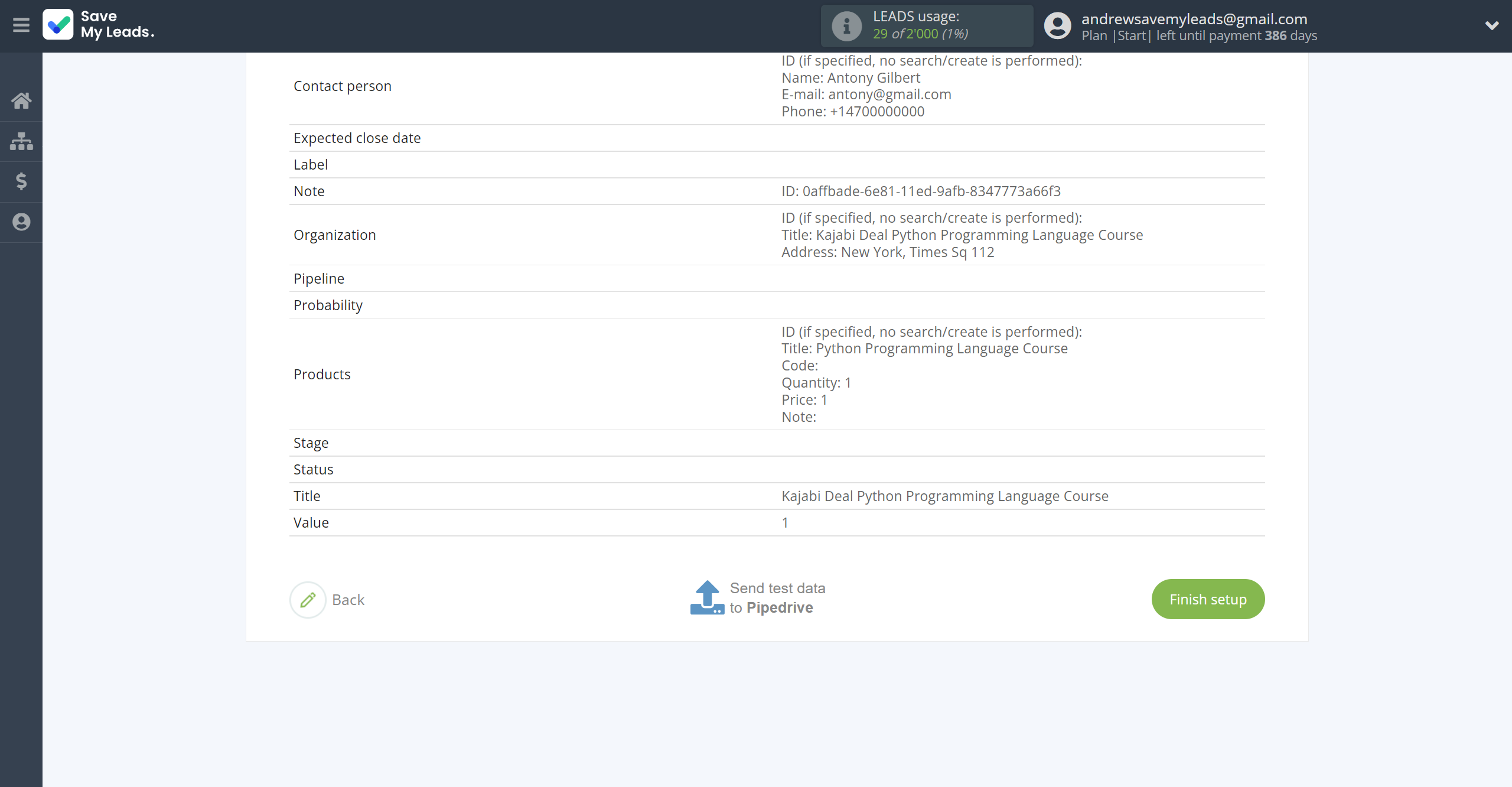Select the Expected close date row
This screenshot has width=1512, height=787.
[x=777, y=138]
